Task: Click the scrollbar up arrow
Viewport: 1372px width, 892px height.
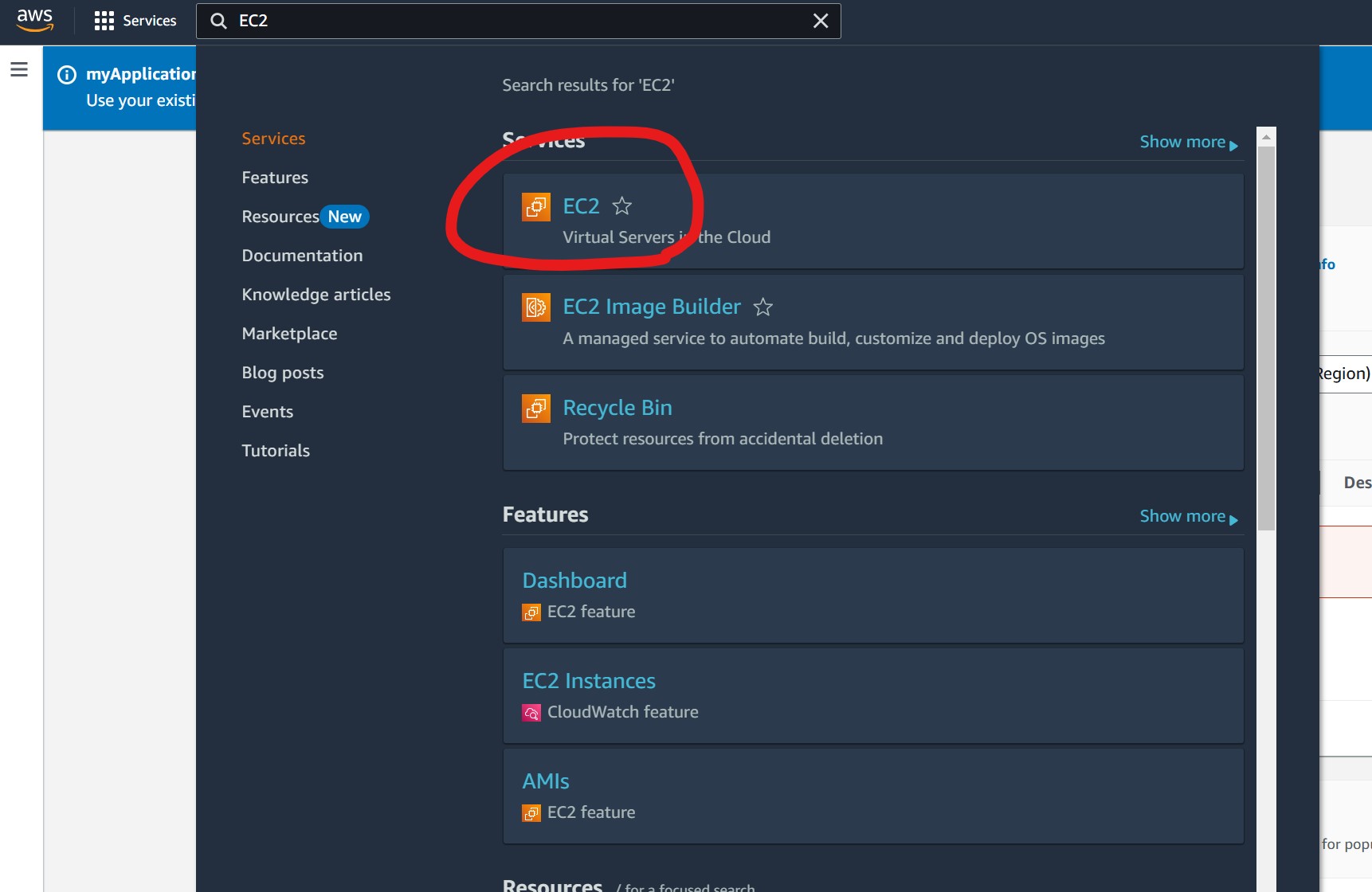Action: coord(1266,137)
